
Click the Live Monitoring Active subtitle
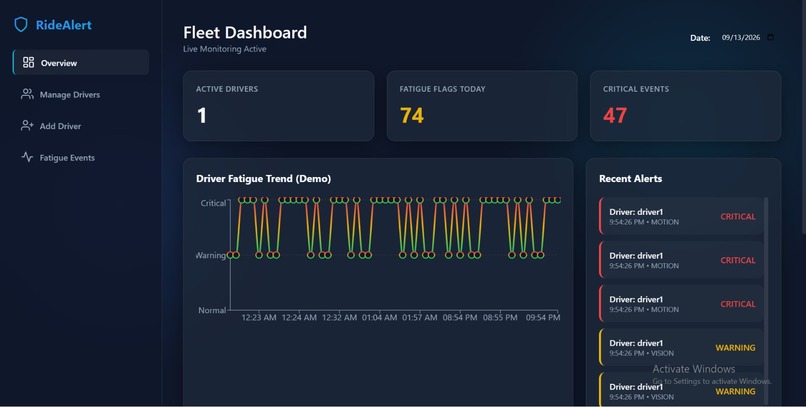click(225, 49)
